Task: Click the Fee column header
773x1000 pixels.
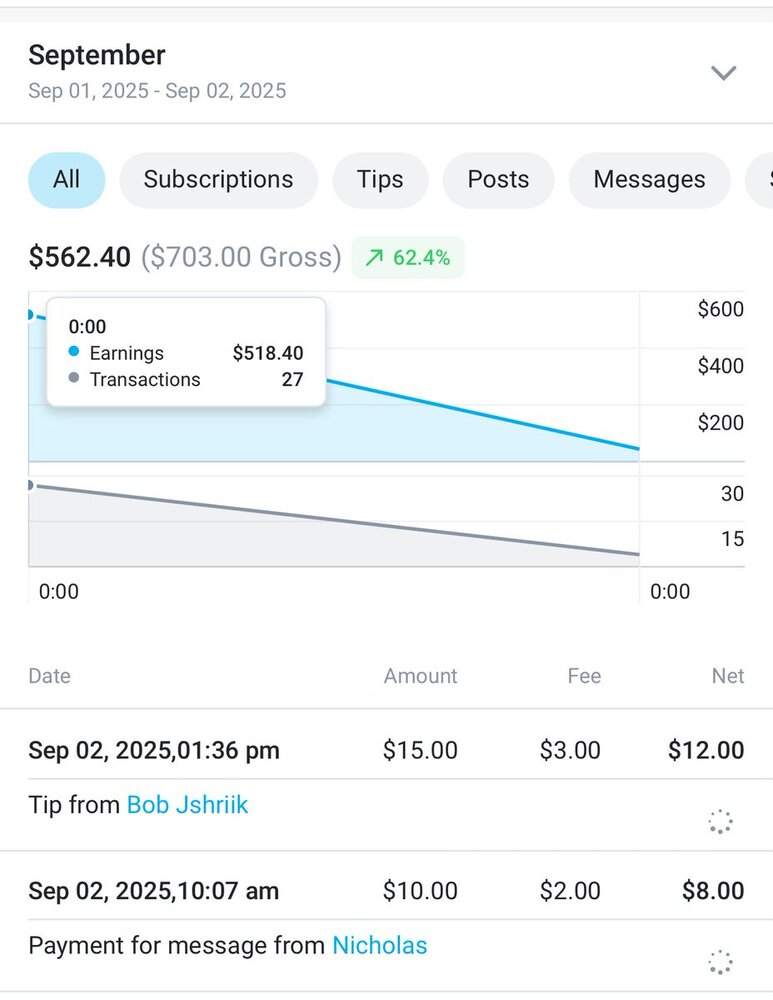Action: click(x=584, y=676)
